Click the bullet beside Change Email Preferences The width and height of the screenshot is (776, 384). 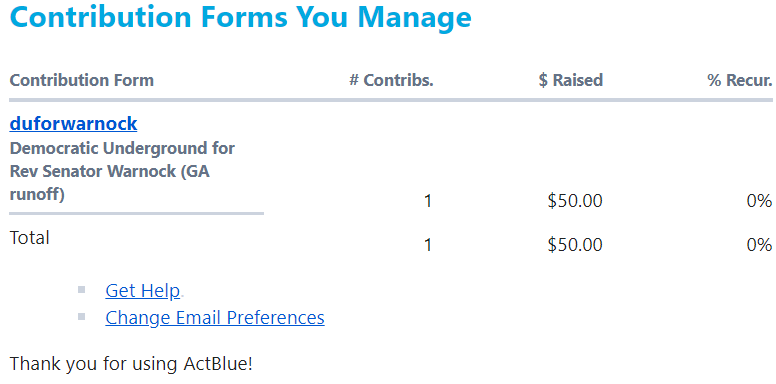pyautogui.click(x=82, y=316)
